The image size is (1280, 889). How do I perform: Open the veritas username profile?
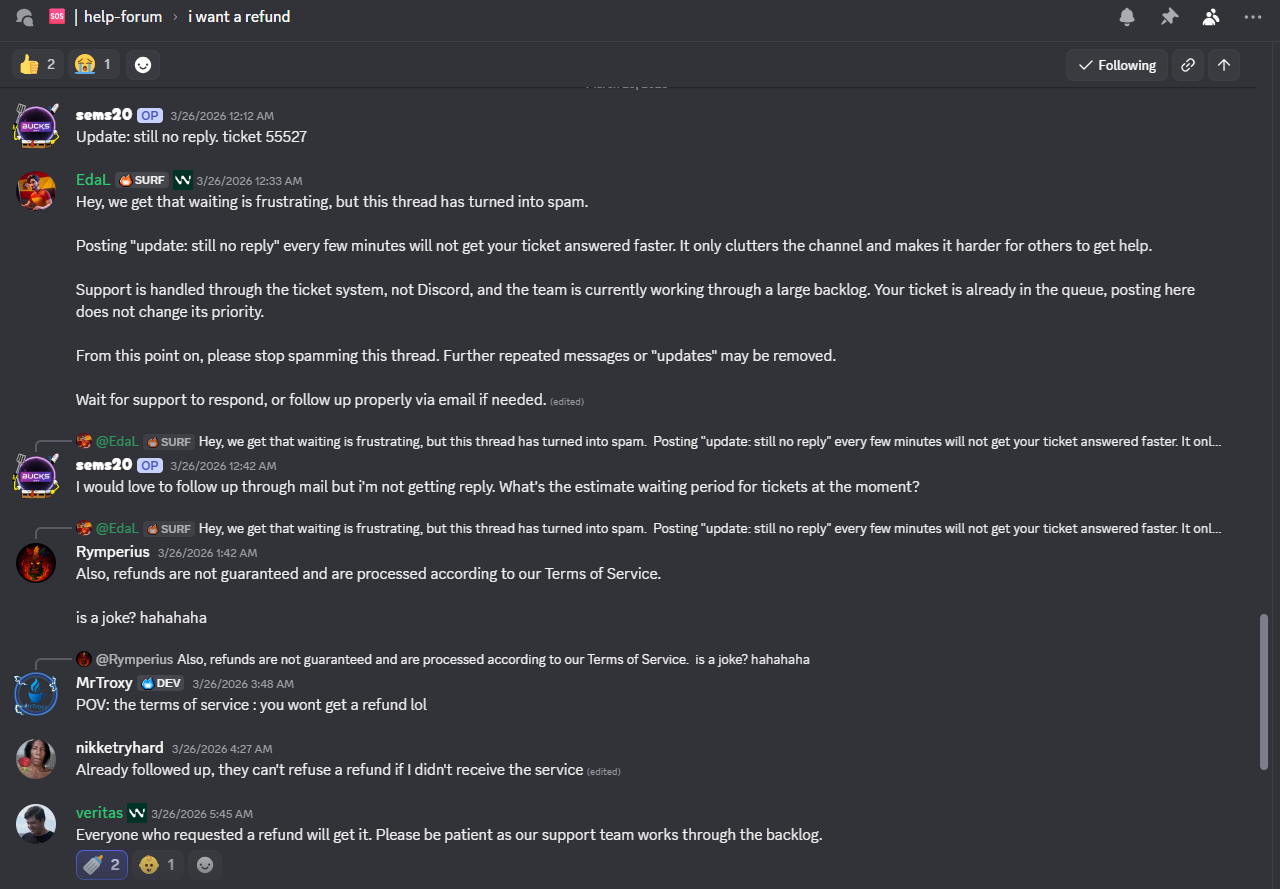[x=99, y=813]
